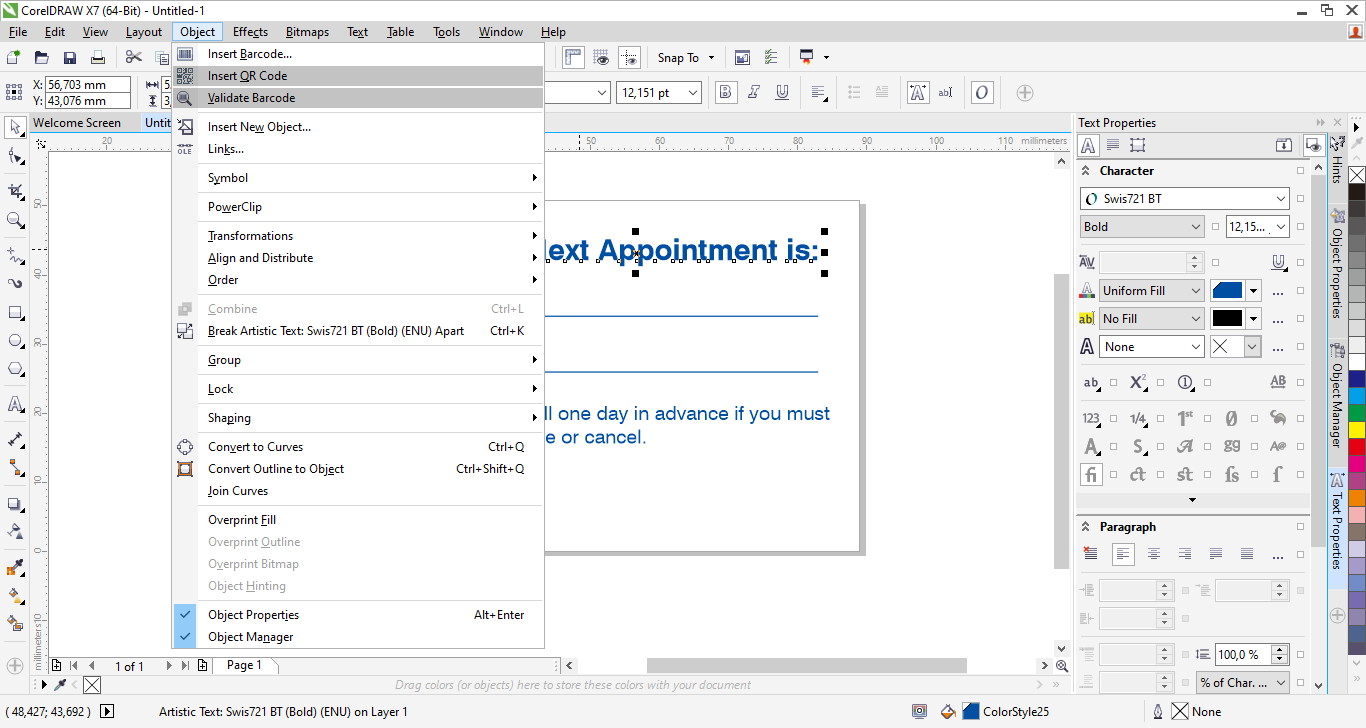Toggle Object Properties checkmark in the menu

click(x=185, y=615)
